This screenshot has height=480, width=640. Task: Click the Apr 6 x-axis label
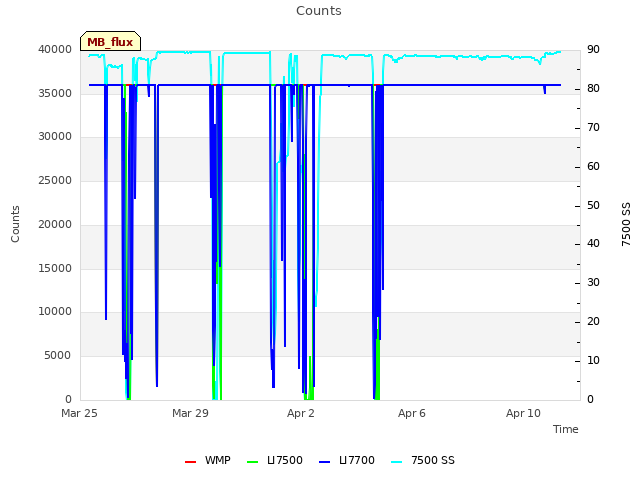(x=412, y=413)
